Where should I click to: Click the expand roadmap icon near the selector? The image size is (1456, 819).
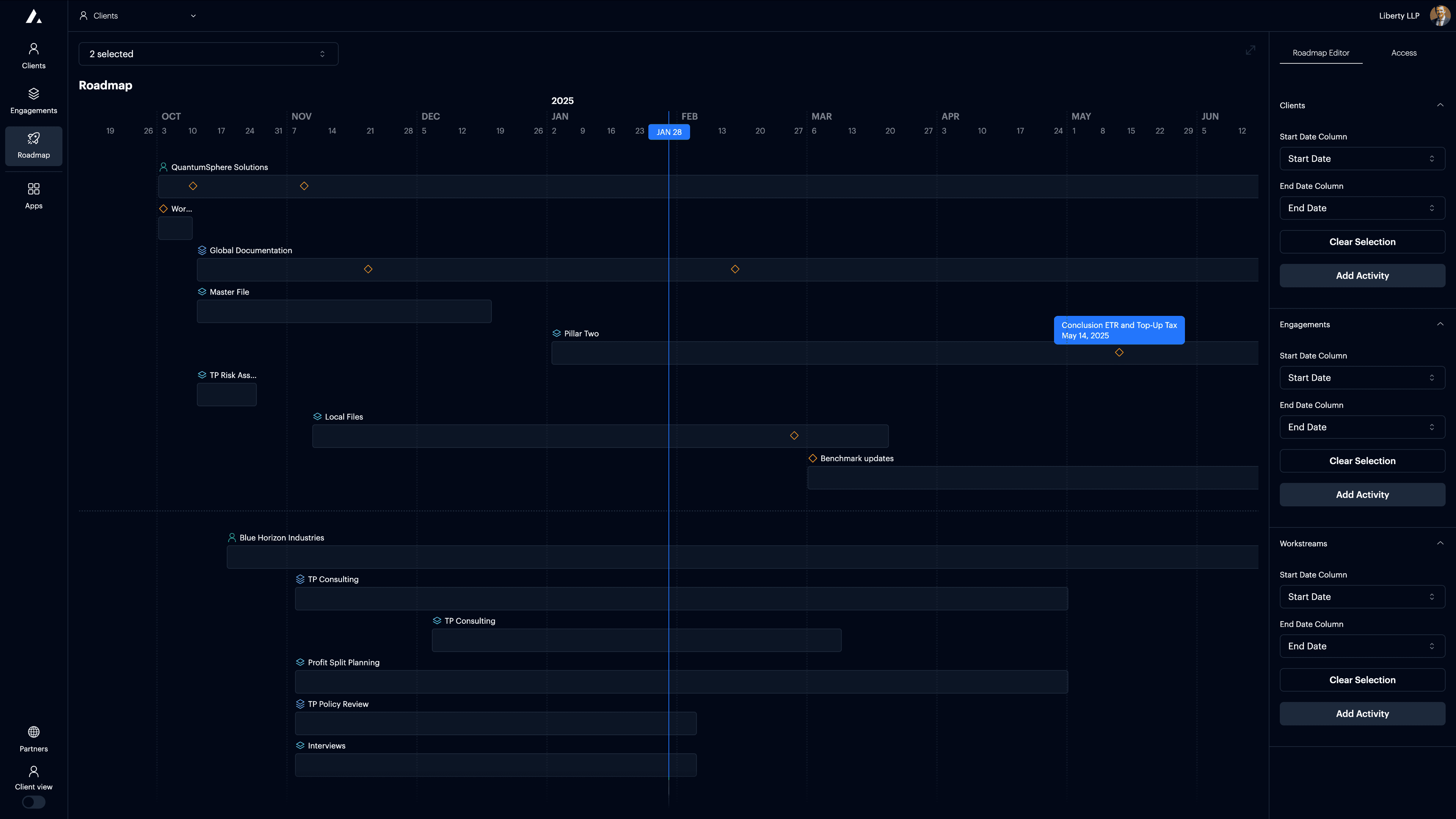[1250, 50]
